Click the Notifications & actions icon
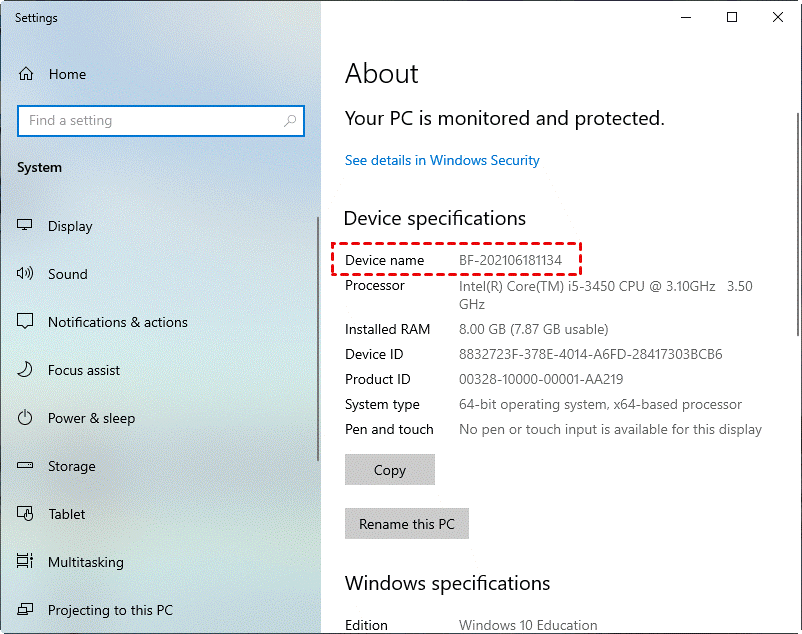This screenshot has height=634, width=802. pos(26,322)
